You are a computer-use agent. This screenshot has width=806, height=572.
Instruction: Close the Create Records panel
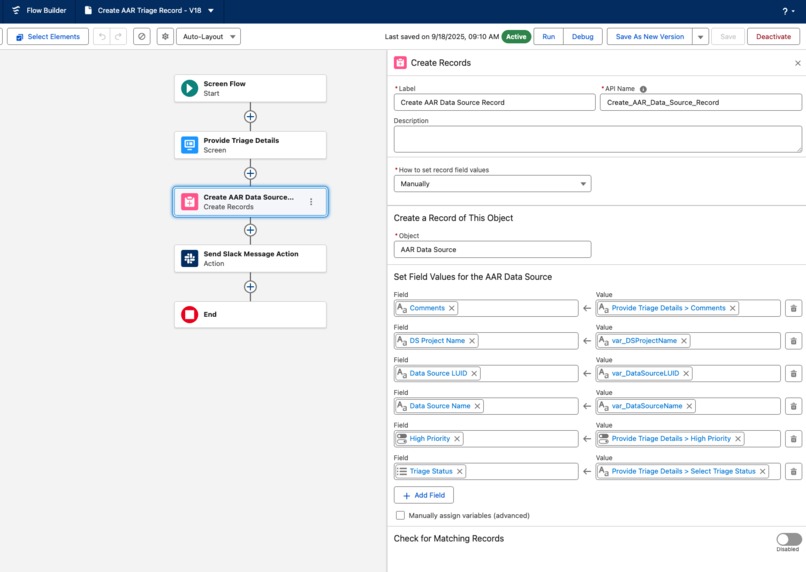click(x=798, y=63)
